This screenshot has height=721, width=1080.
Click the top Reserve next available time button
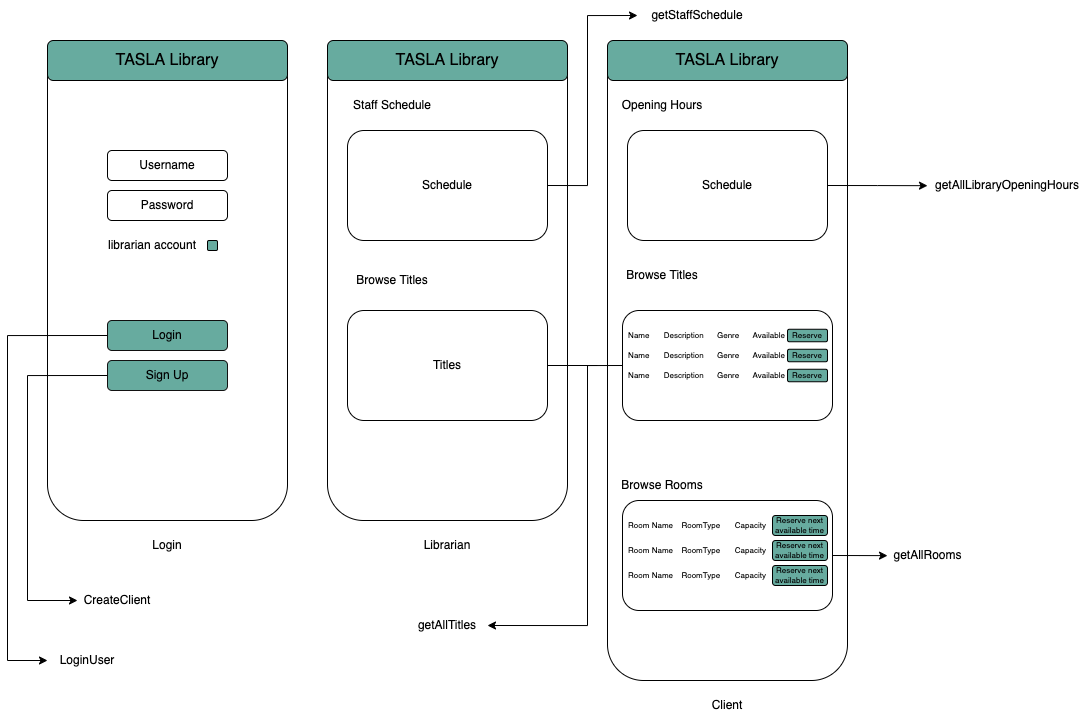(x=799, y=525)
